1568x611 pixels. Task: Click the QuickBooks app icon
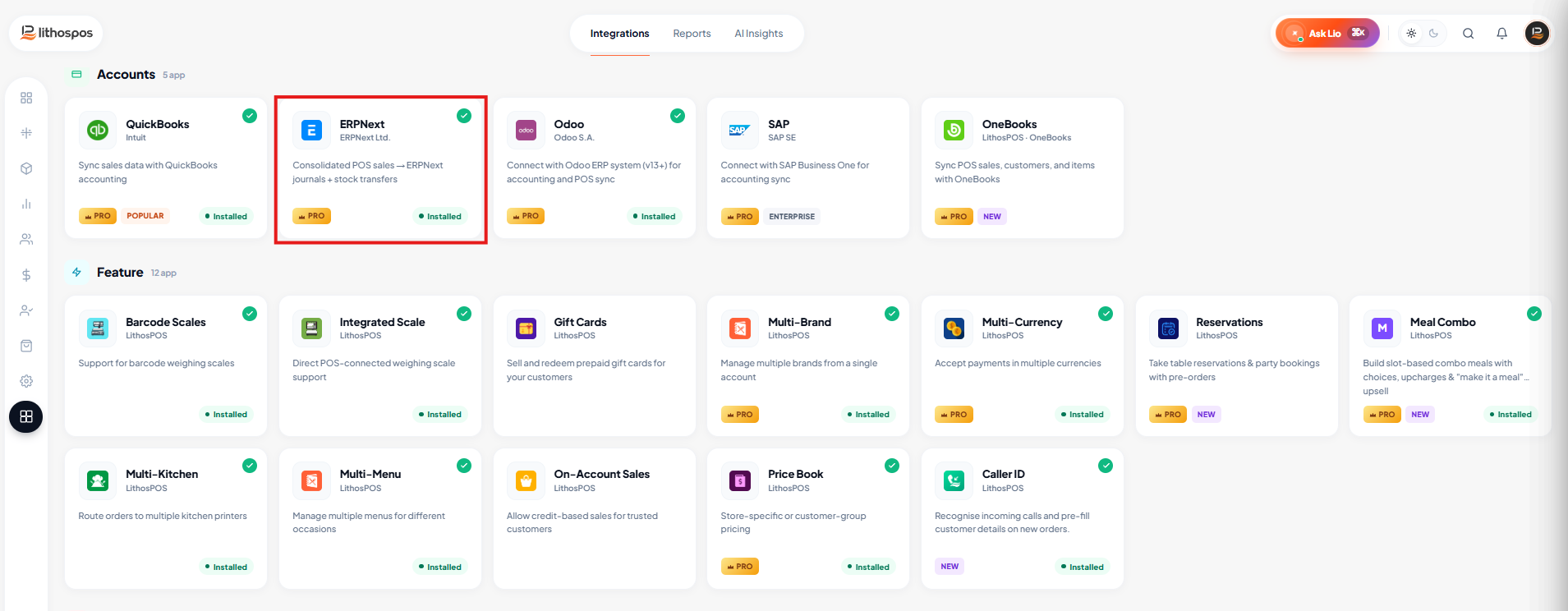pyautogui.click(x=98, y=130)
